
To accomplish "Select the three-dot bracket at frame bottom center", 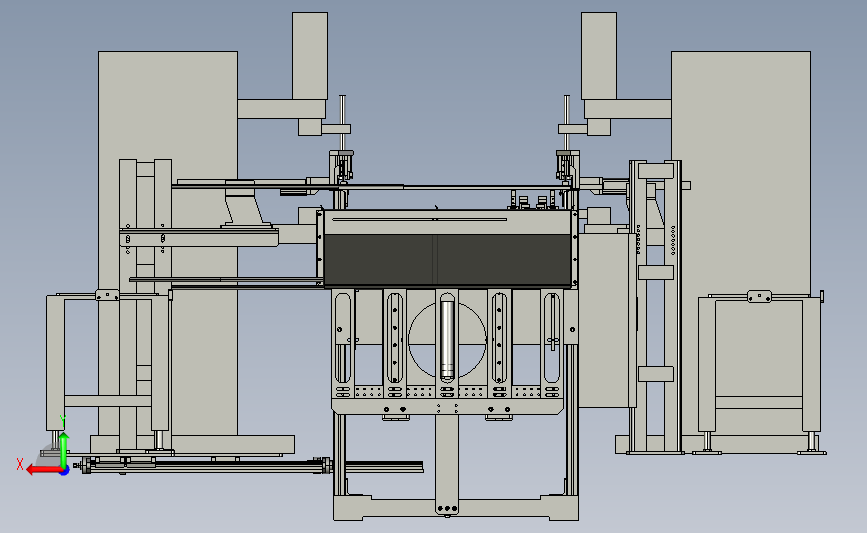I will point(447,508).
